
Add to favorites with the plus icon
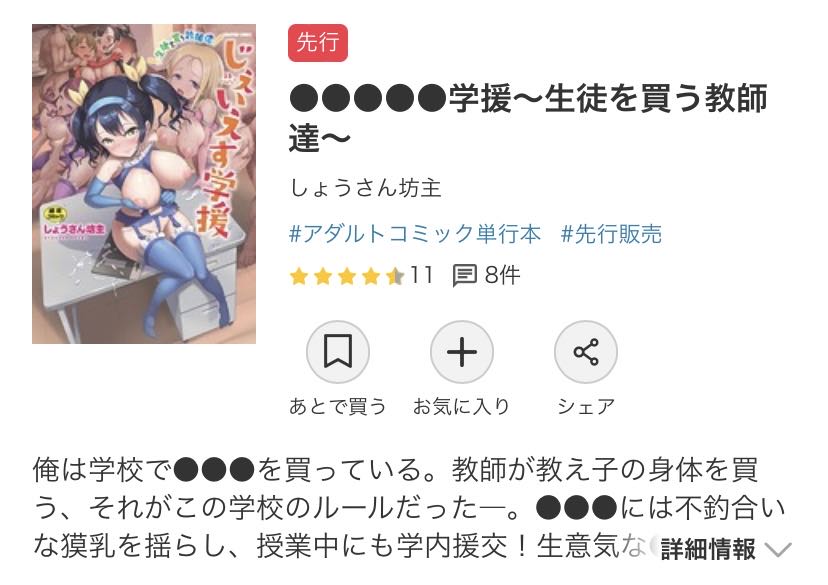coord(462,352)
